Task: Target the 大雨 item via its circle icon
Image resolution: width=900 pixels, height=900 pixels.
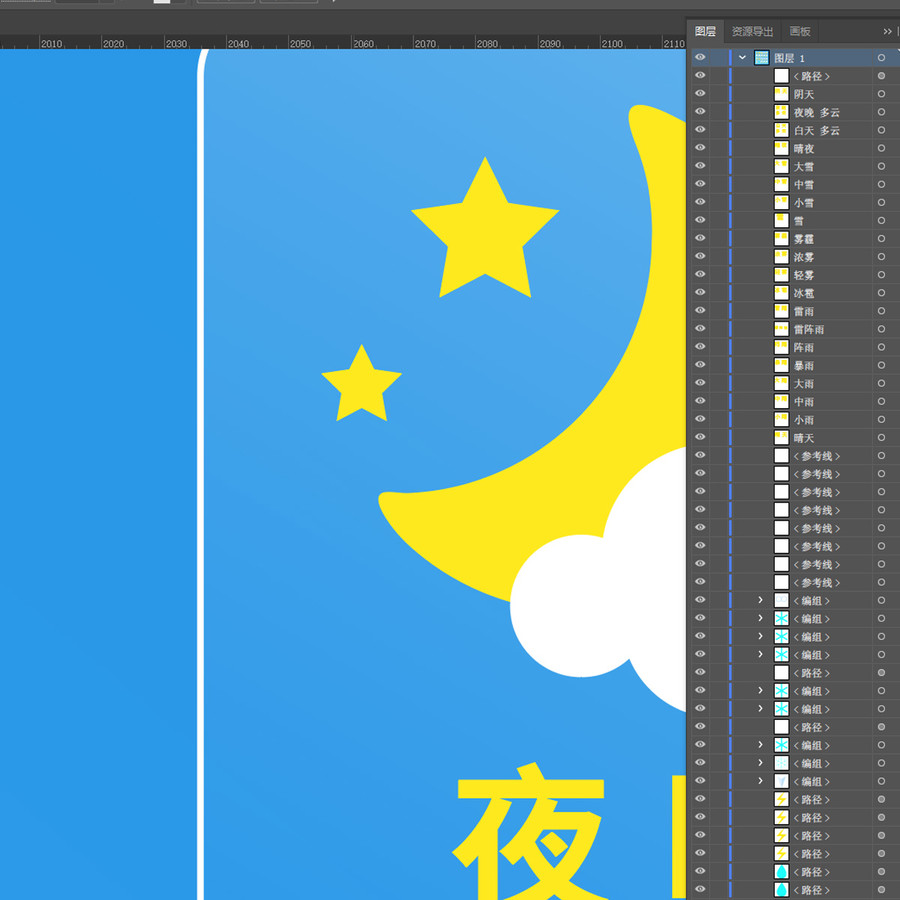Action: (x=881, y=383)
